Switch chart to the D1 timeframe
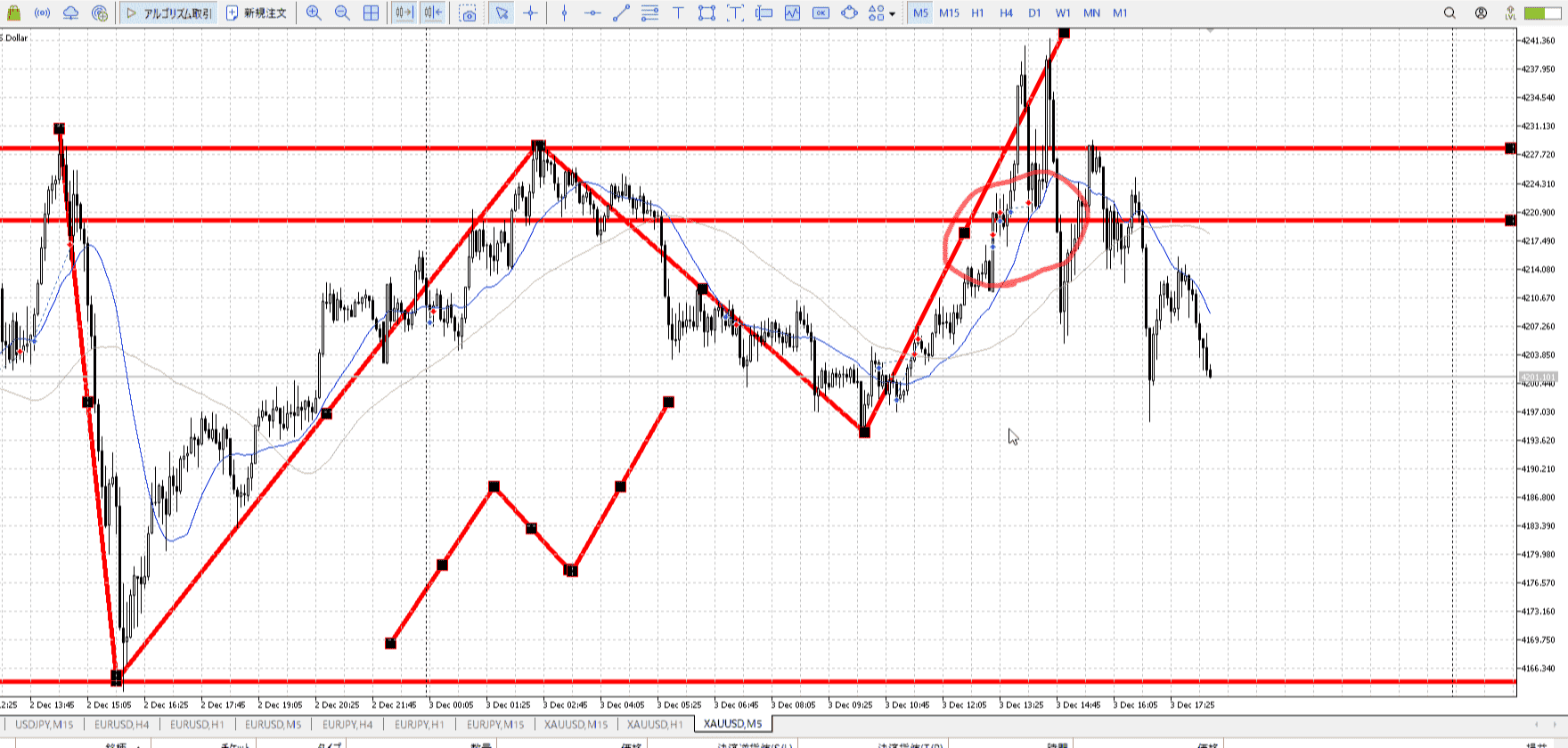The width and height of the screenshot is (1568, 748). [x=1034, y=13]
